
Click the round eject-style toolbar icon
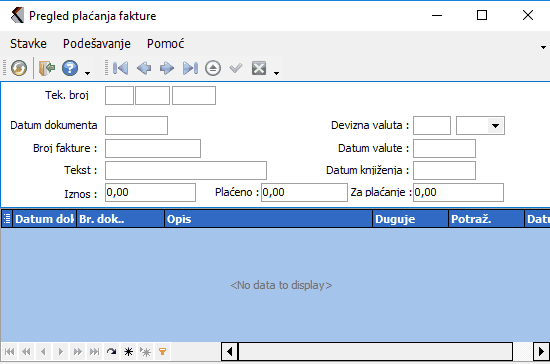pos(213,68)
